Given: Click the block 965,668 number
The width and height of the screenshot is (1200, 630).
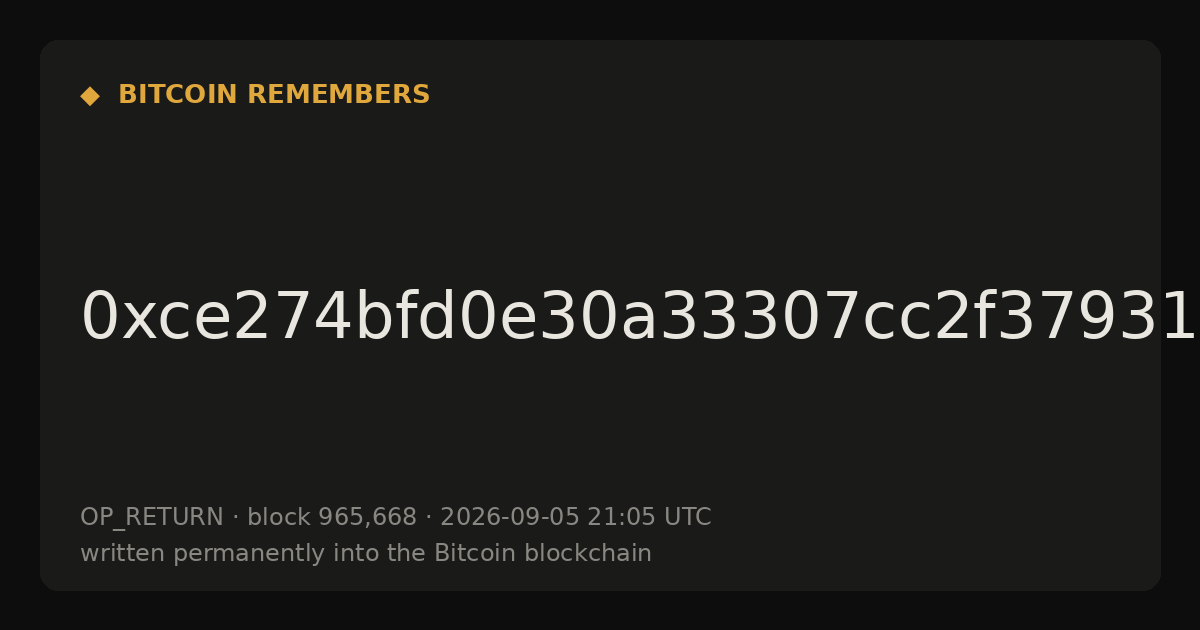Looking at the screenshot, I should (367, 518).
